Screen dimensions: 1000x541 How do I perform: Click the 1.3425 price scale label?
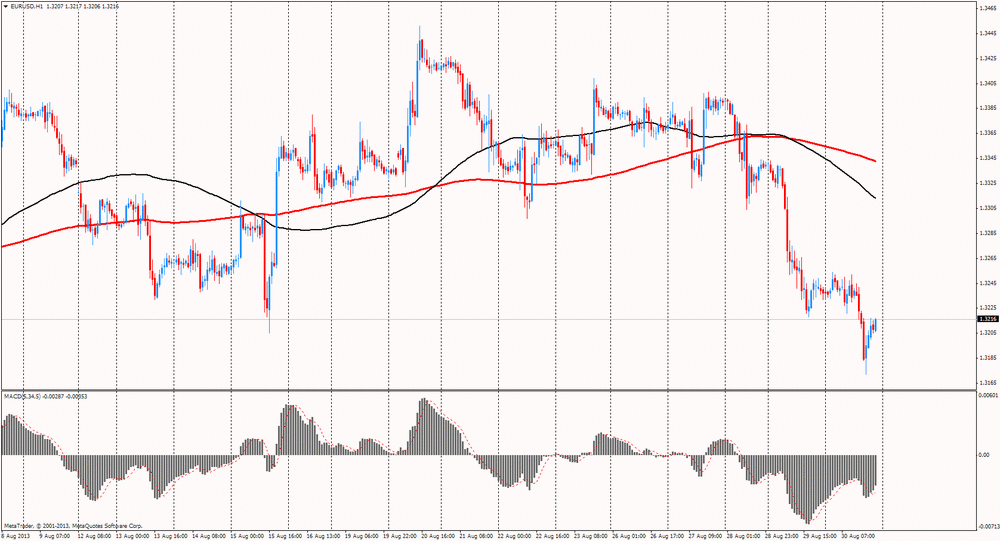click(x=987, y=58)
